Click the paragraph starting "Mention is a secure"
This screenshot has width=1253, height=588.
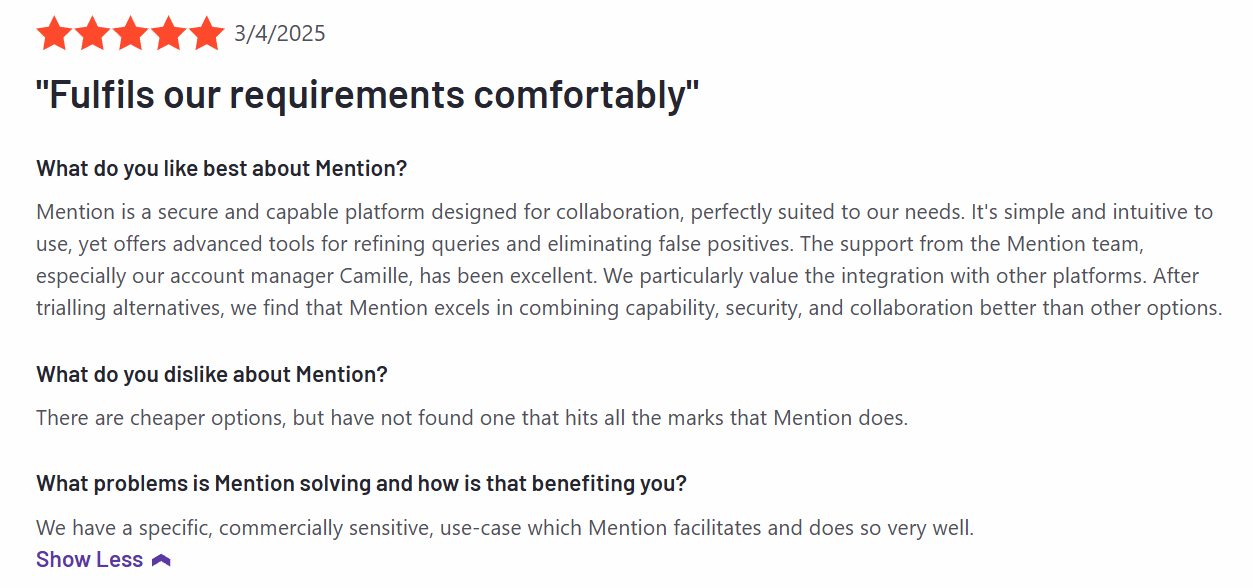pyautogui.click(x=629, y=260)
